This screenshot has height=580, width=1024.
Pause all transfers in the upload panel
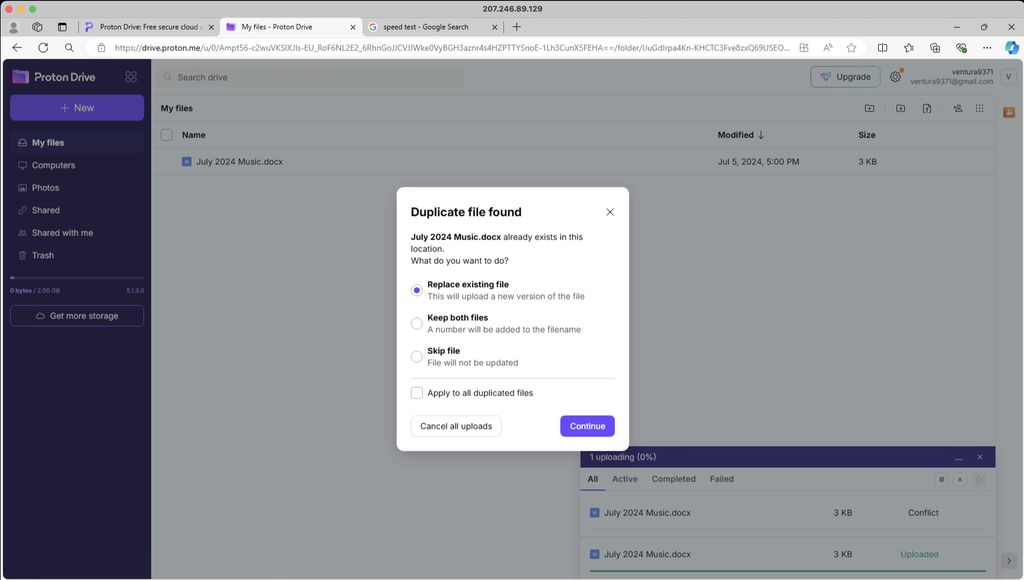pyautogui.click(x=941, y=480)
